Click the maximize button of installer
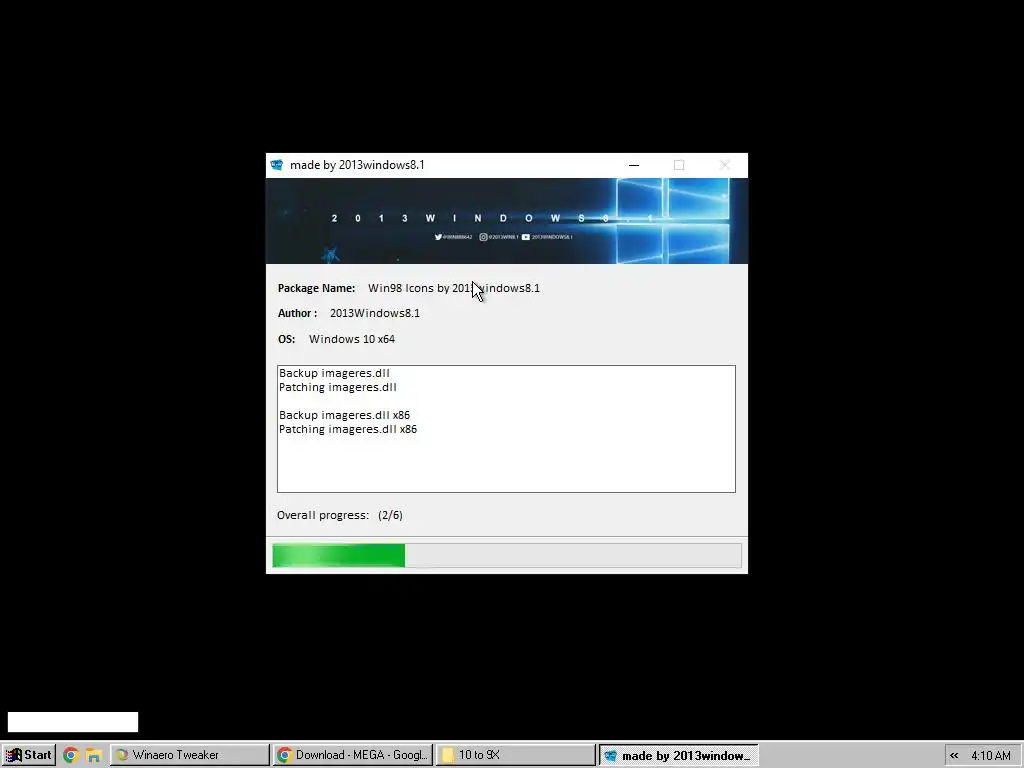 click(679, 165)
